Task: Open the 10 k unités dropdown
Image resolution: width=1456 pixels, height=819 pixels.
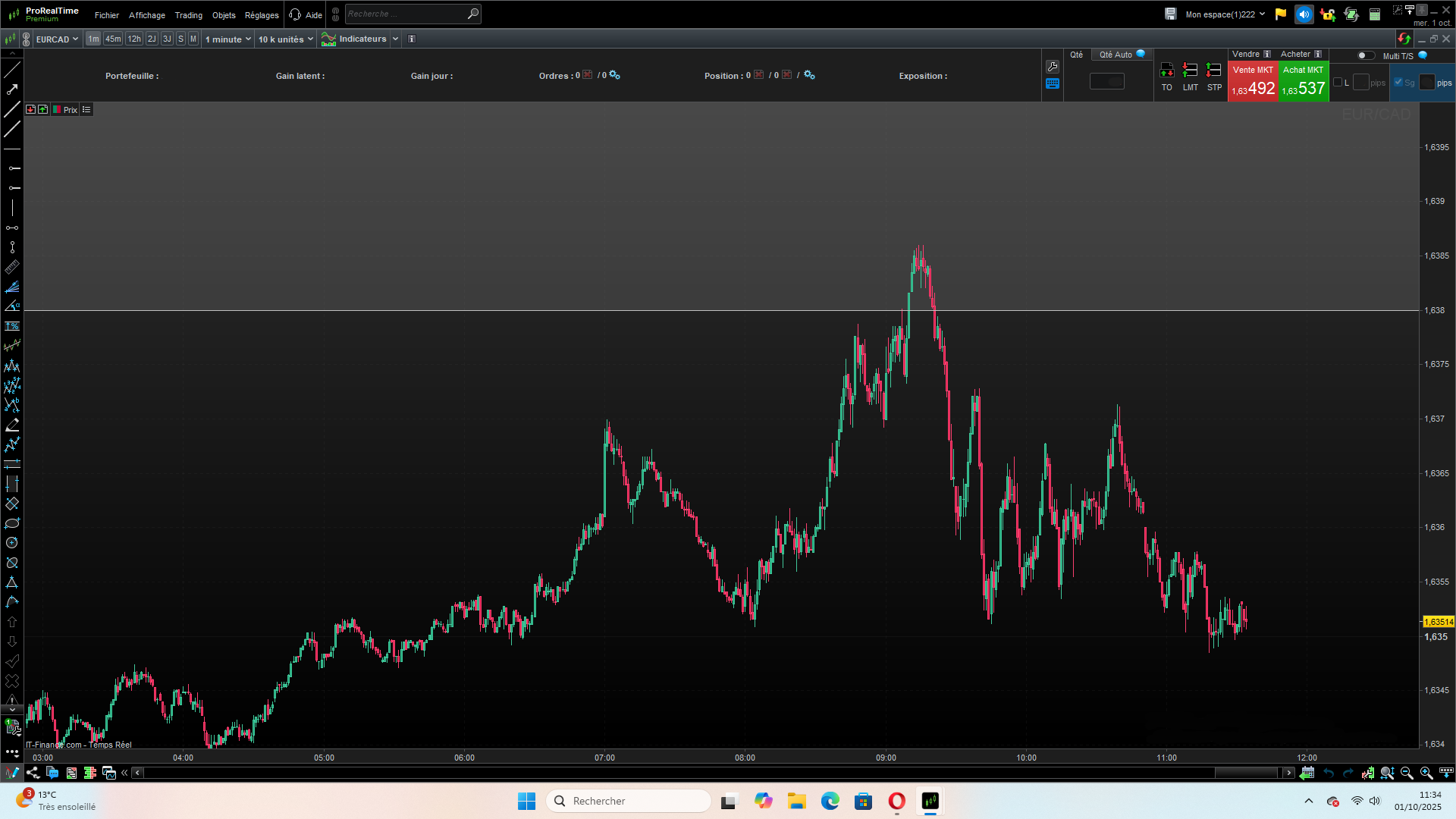Action: coord(285,39)
